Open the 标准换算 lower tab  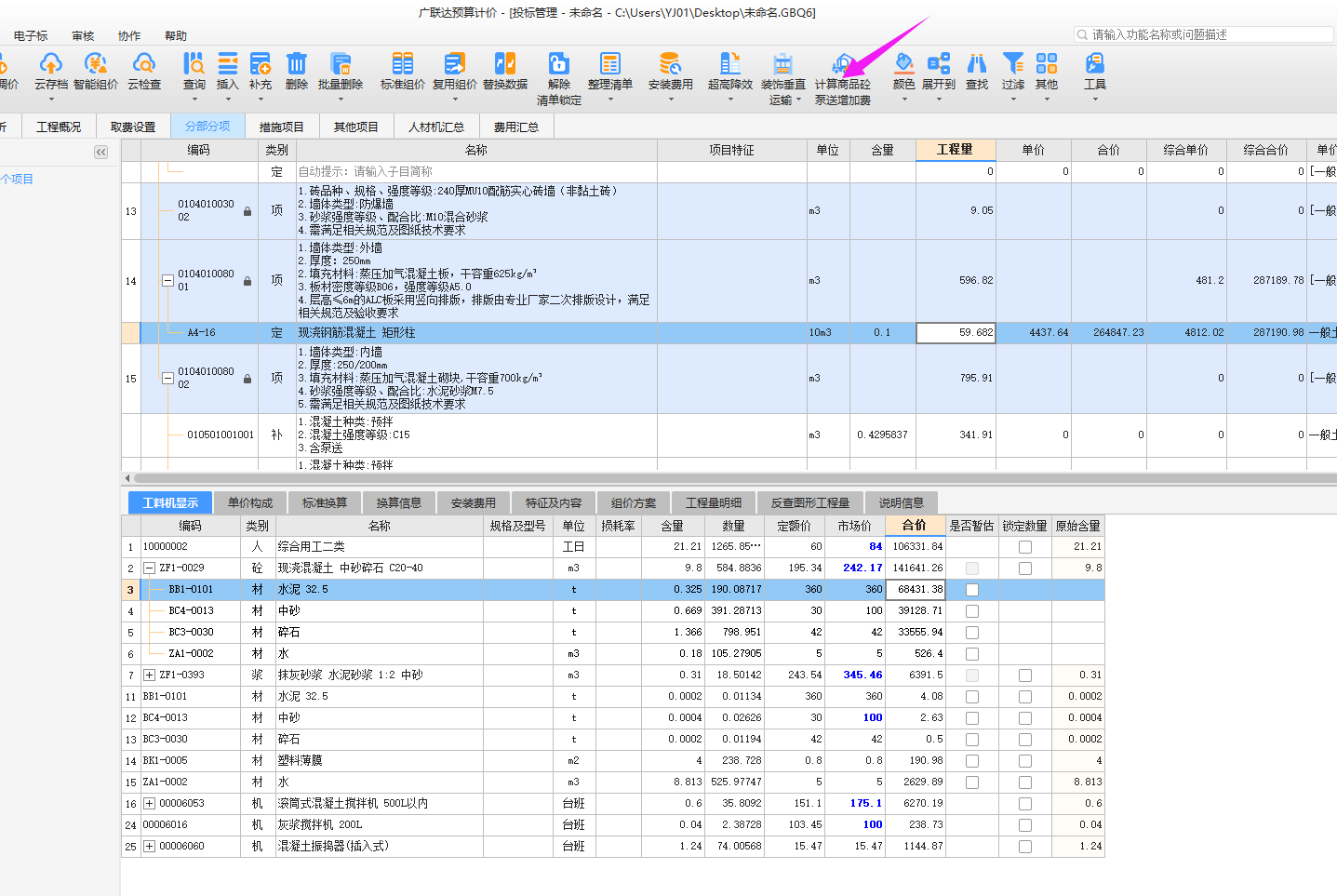tap(325, 502)
